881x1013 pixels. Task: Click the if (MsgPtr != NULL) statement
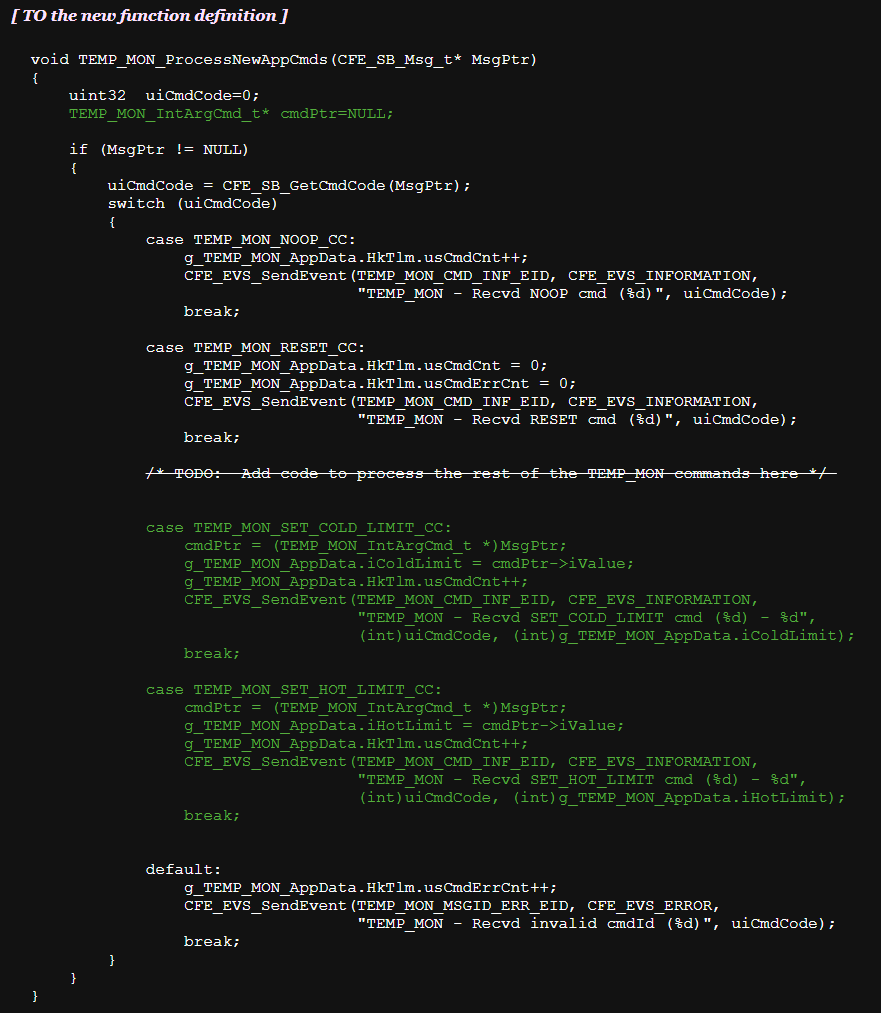(x=158, y=150)
